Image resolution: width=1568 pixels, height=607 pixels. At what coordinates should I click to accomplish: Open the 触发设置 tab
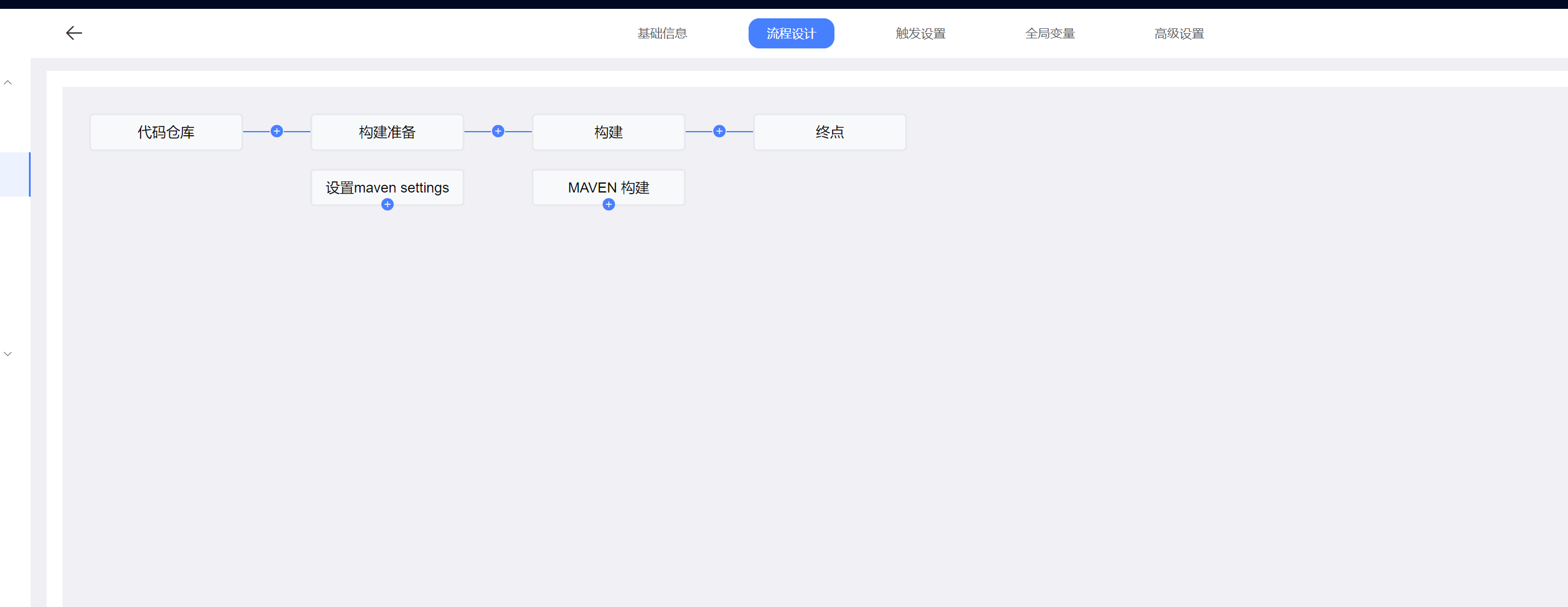coord(921,34)
